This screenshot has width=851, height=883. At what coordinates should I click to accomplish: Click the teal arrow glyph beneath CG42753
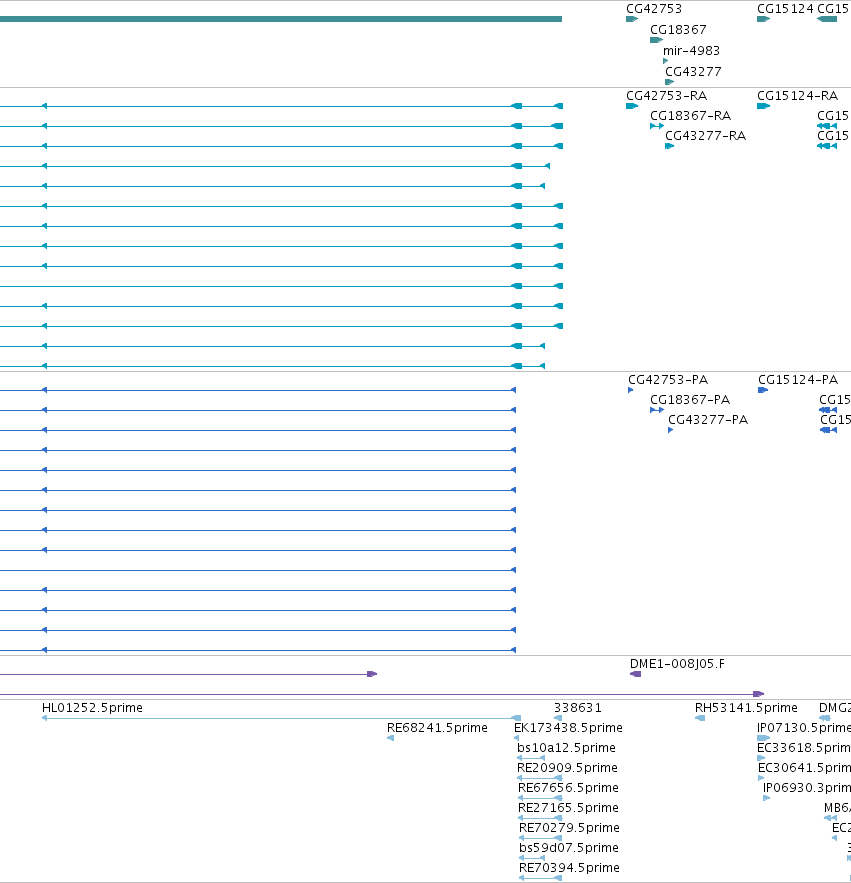click(632, 19)
